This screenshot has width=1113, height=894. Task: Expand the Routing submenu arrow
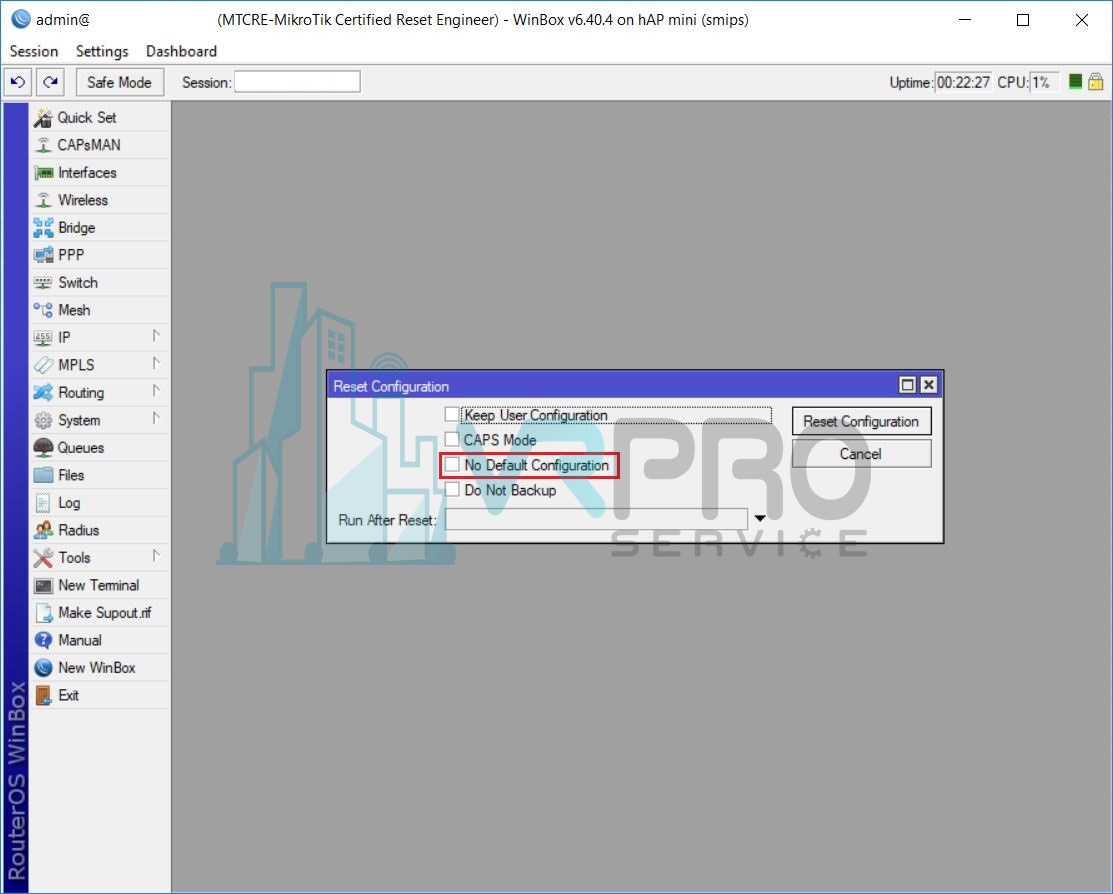[x=156, y=391]
